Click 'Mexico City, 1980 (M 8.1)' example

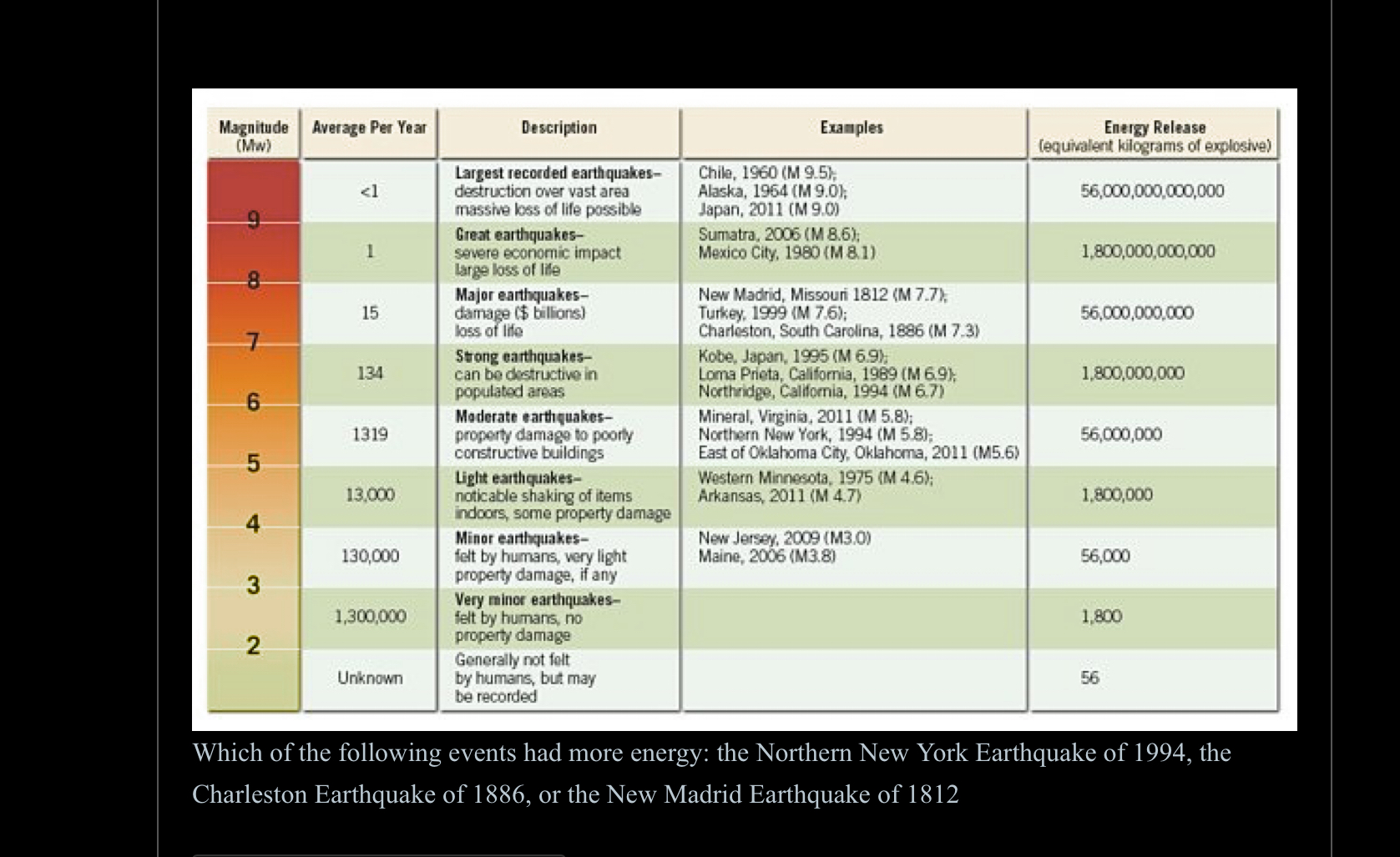point(786,252)
